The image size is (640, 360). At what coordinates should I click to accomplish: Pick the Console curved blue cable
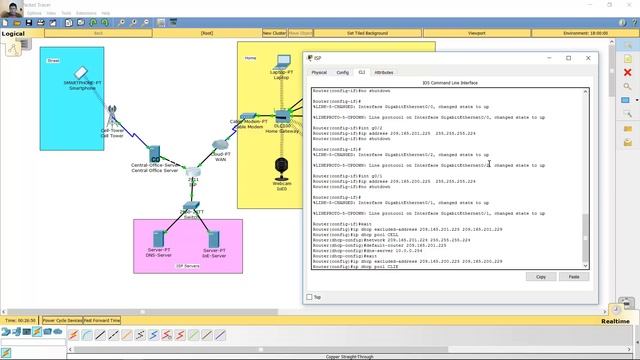pos(87,335)
